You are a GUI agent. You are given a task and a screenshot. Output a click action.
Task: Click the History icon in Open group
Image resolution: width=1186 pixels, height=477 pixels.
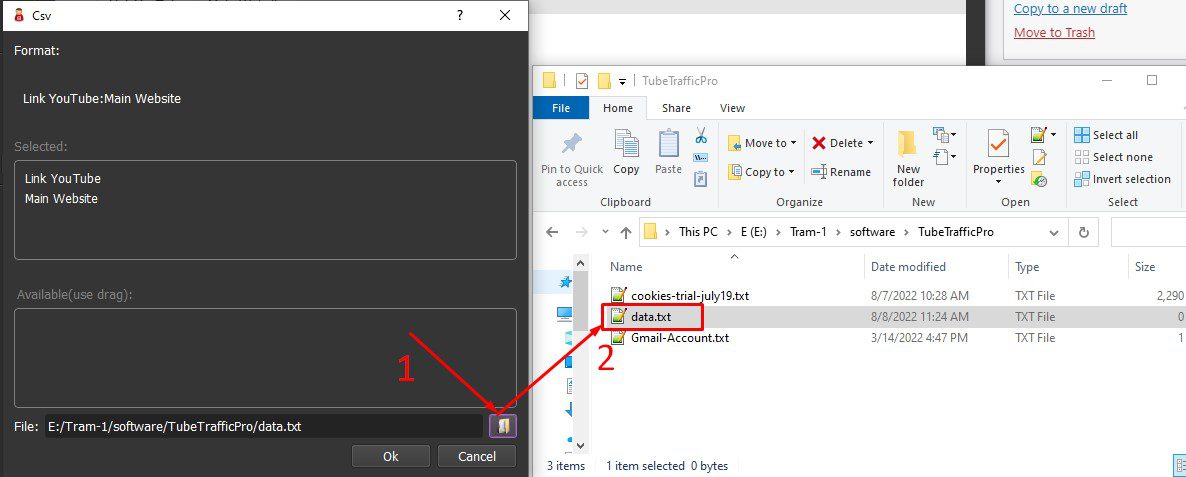(x=1039, y=180)
